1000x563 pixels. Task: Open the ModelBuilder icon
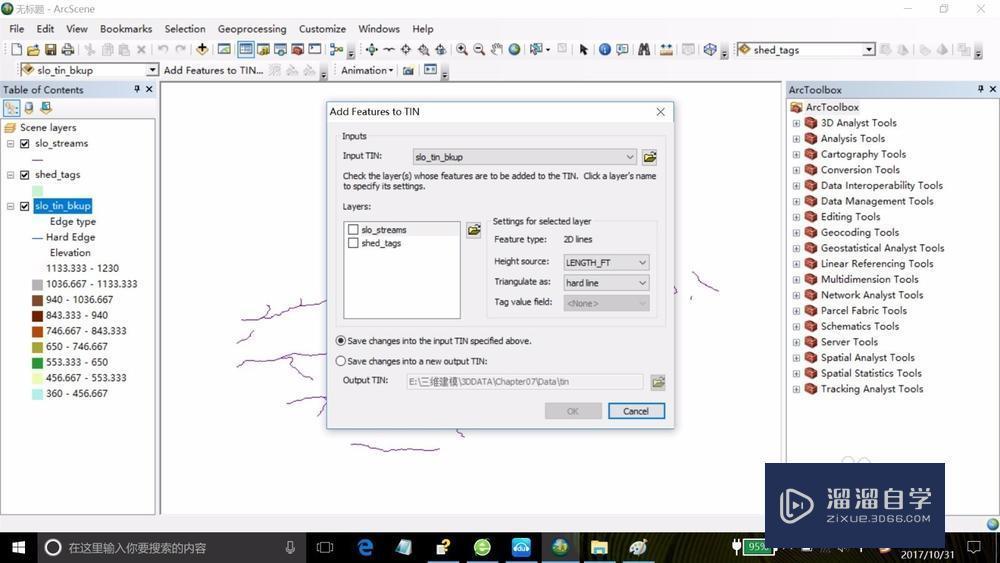pos(336,49)
